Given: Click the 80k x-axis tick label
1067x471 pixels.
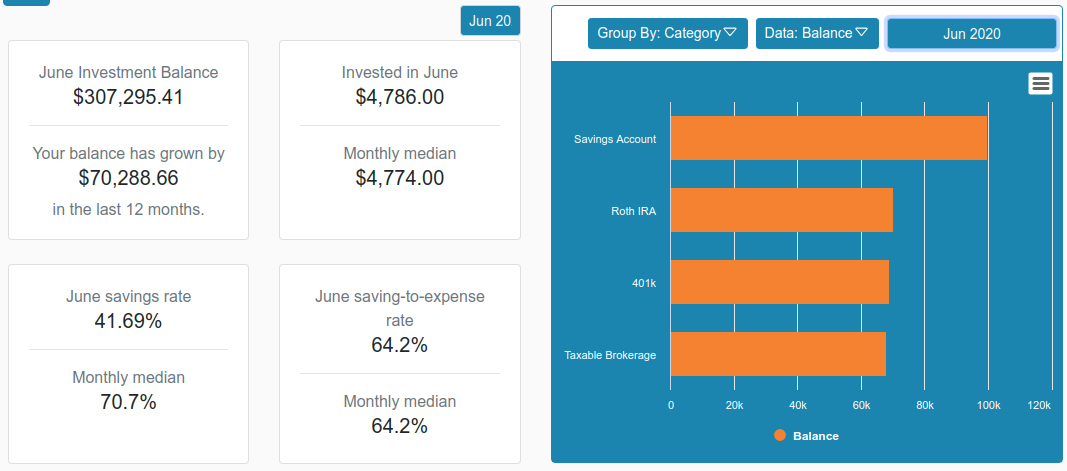Looking at the screenshot, I should tap(924, 406).
